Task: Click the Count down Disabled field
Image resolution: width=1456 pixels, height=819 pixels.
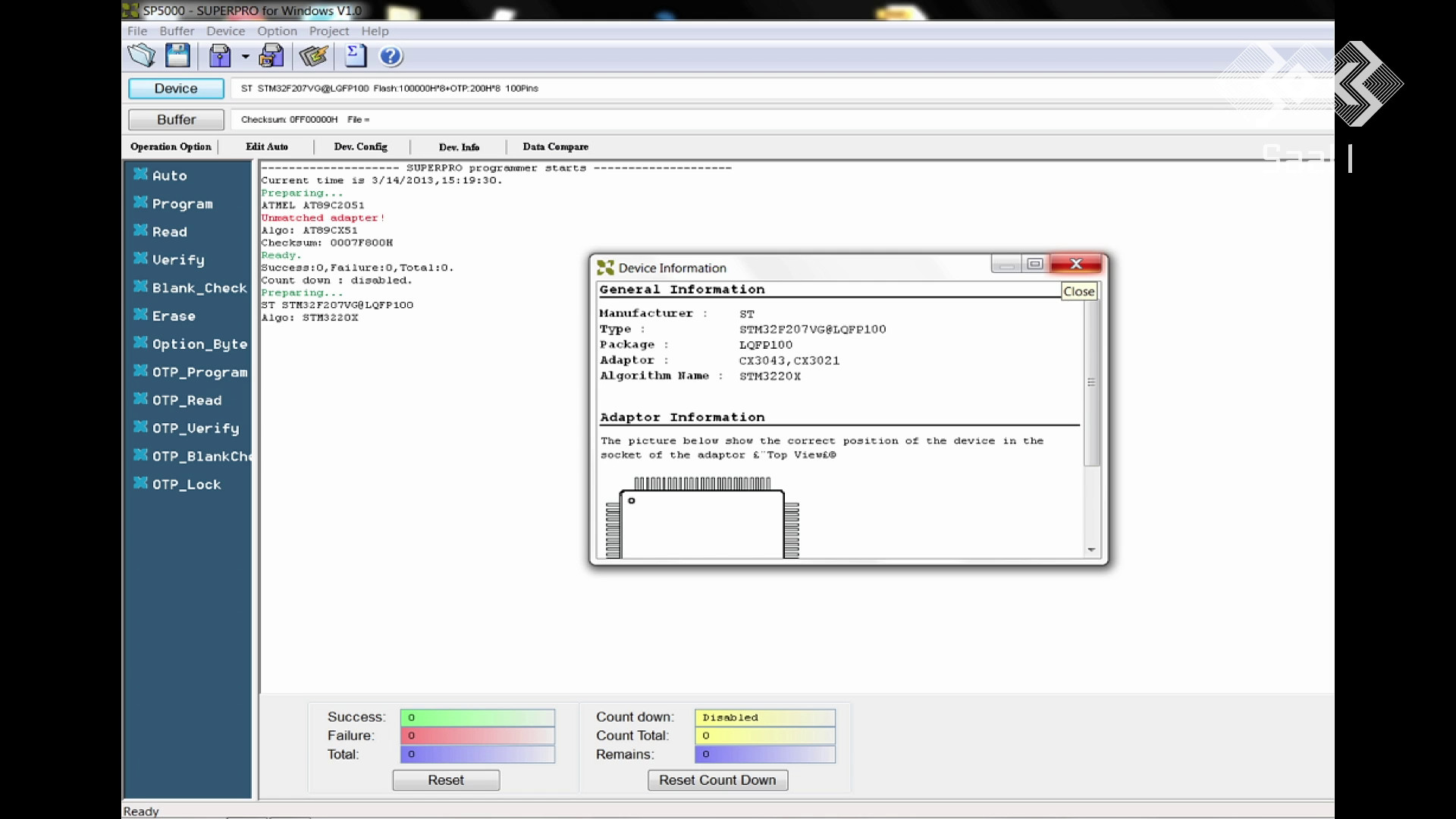Action: click(x=765, y=717)
